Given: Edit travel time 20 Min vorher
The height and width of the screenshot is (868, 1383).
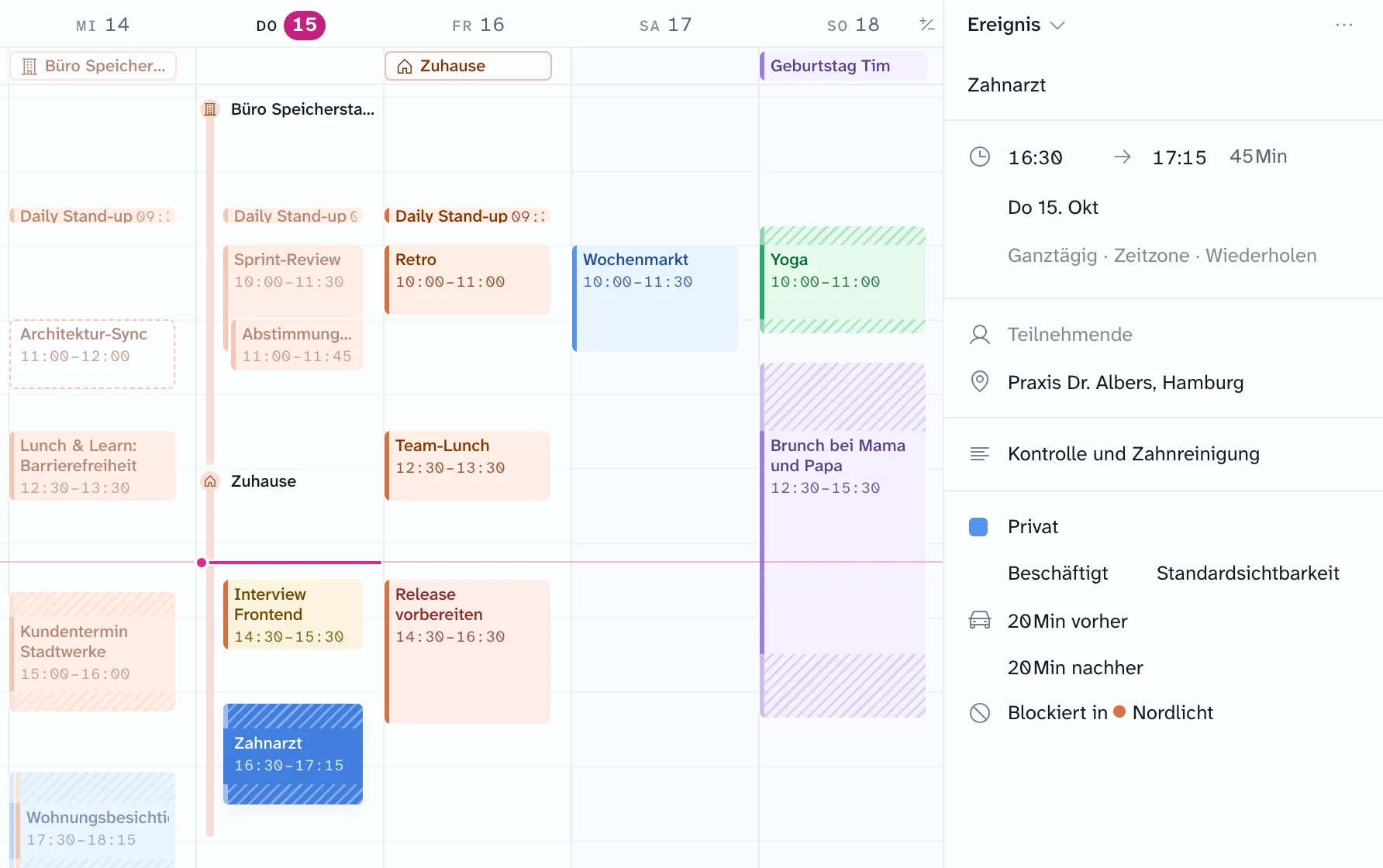Looking at the screenshot, I should pyautogui.click(x=1067, y=622).
